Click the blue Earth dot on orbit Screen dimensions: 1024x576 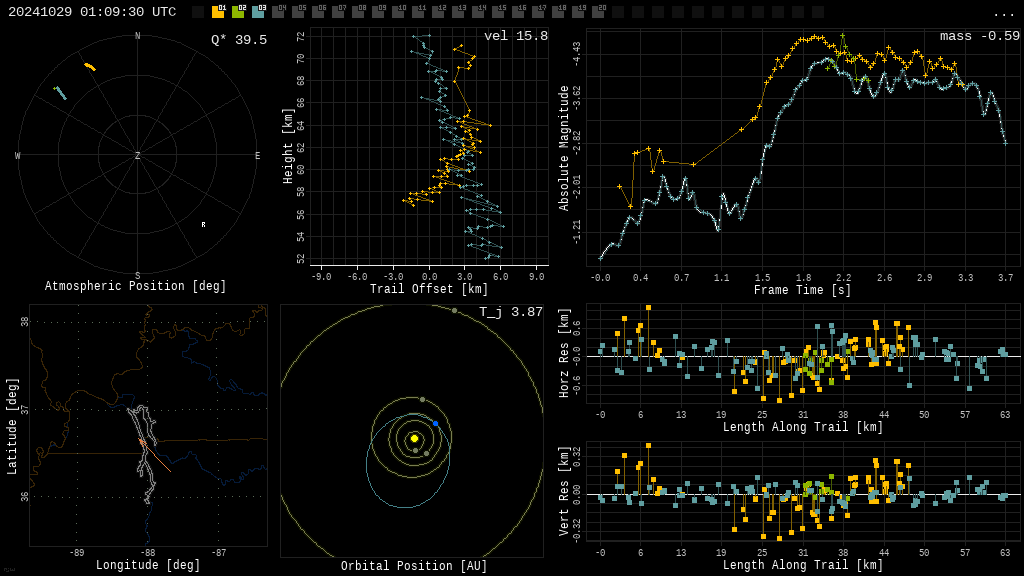(x=436, y=424)
